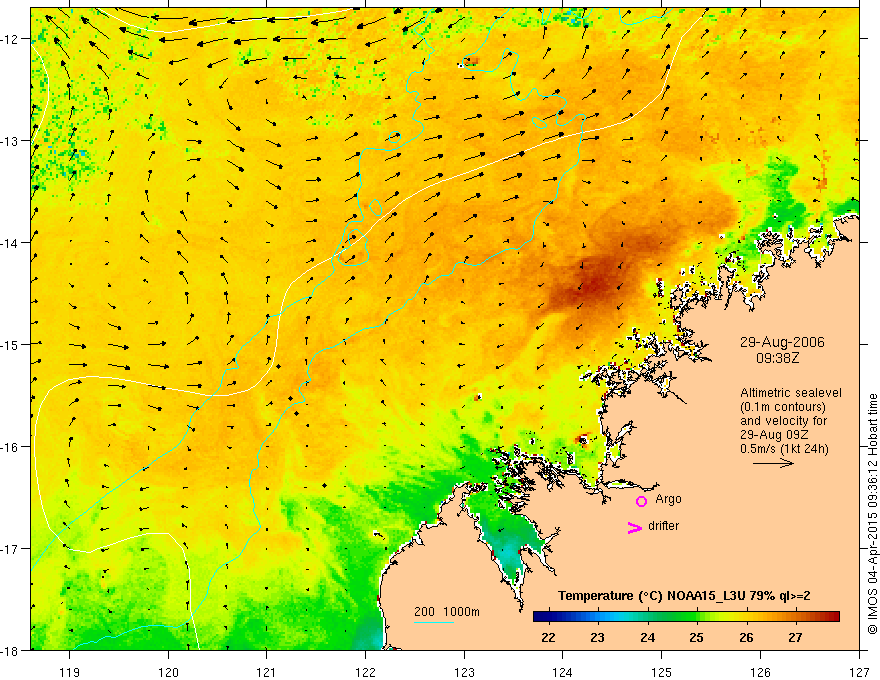Click the 'and velocity for' caption line
The height and width of the screenshot is (680, 880).
coord(783,420)
